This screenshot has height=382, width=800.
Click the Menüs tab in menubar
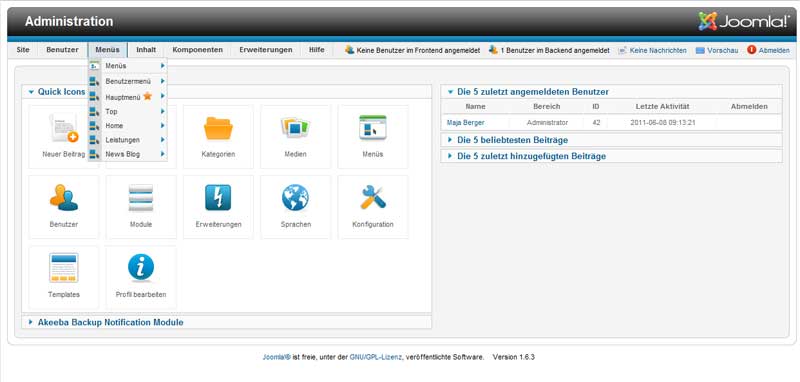coord(107,50)
